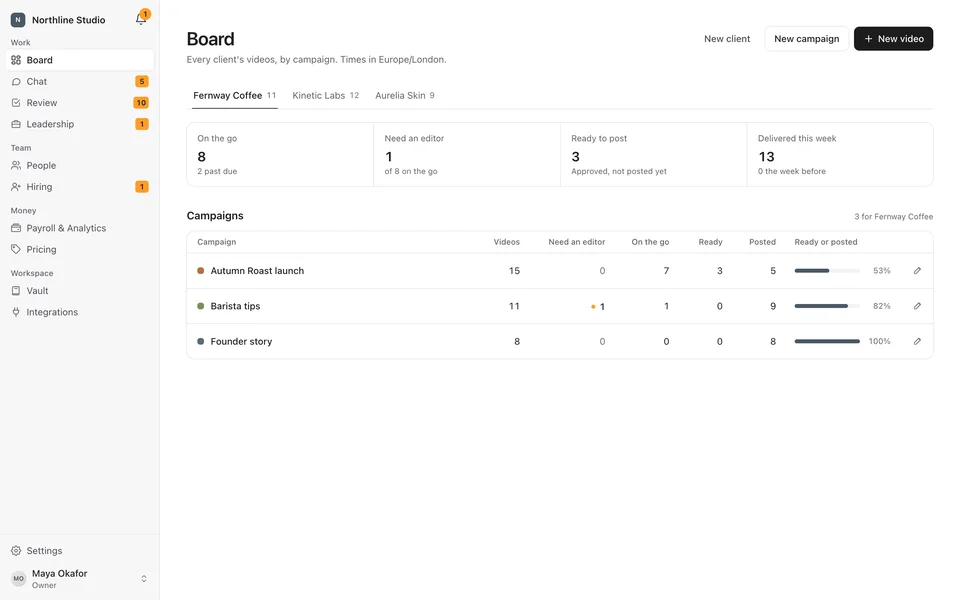This screenshot has width=960, height=600.
Task: Click the Autumn Roast launch 53% progress bar
Action: [x=827, y=271]
